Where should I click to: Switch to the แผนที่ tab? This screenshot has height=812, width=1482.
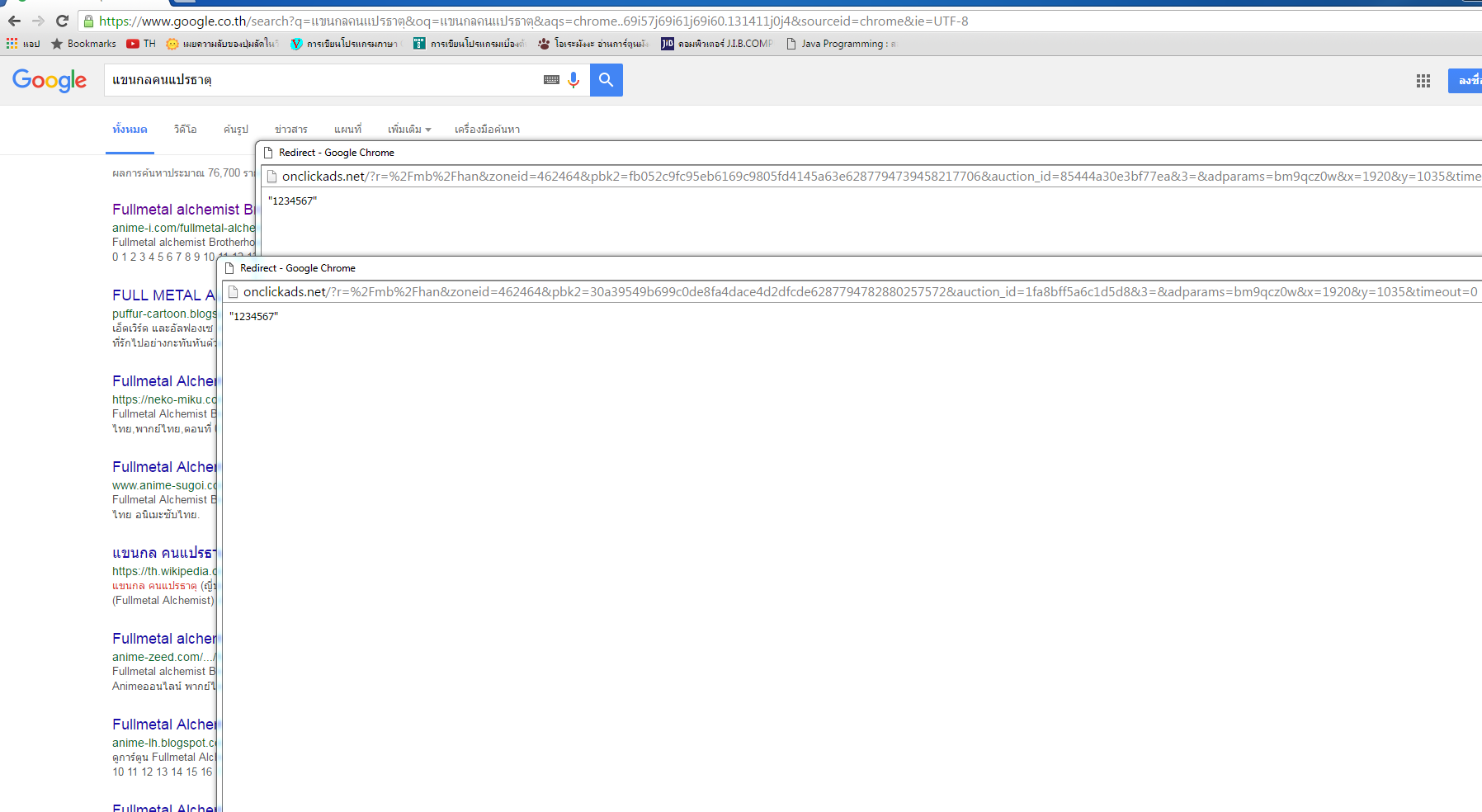(x=347, y=130)
